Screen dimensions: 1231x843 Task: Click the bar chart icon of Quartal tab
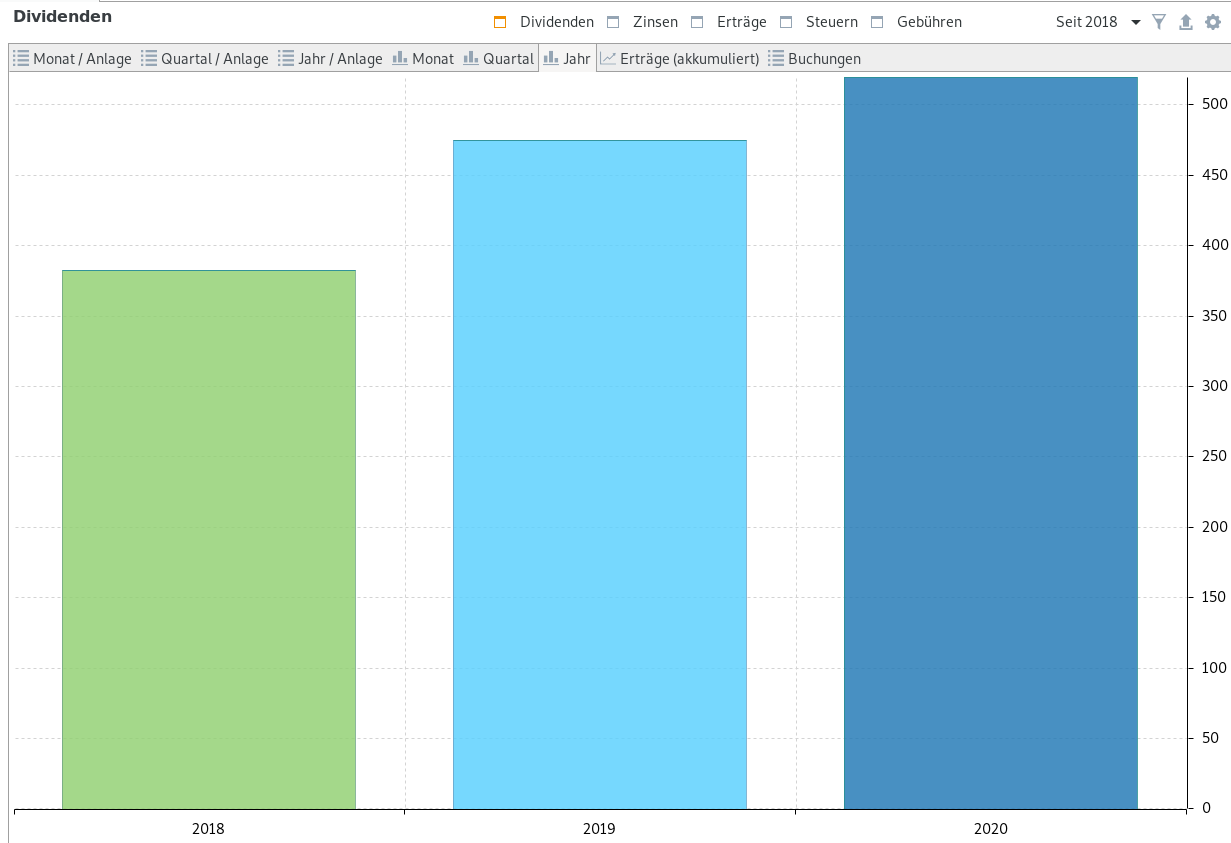471,59
